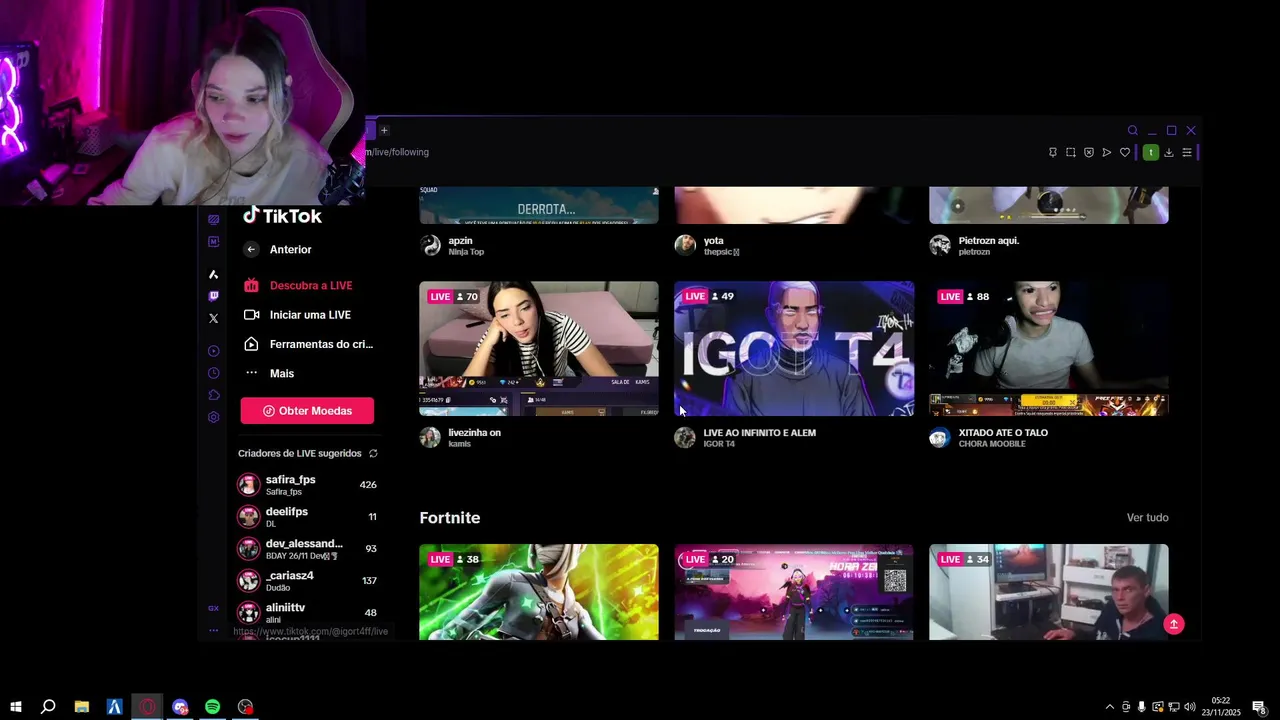Open the sidebar player icon
The width and height of the screenshot is (1280, 720).
click(213, 351)
